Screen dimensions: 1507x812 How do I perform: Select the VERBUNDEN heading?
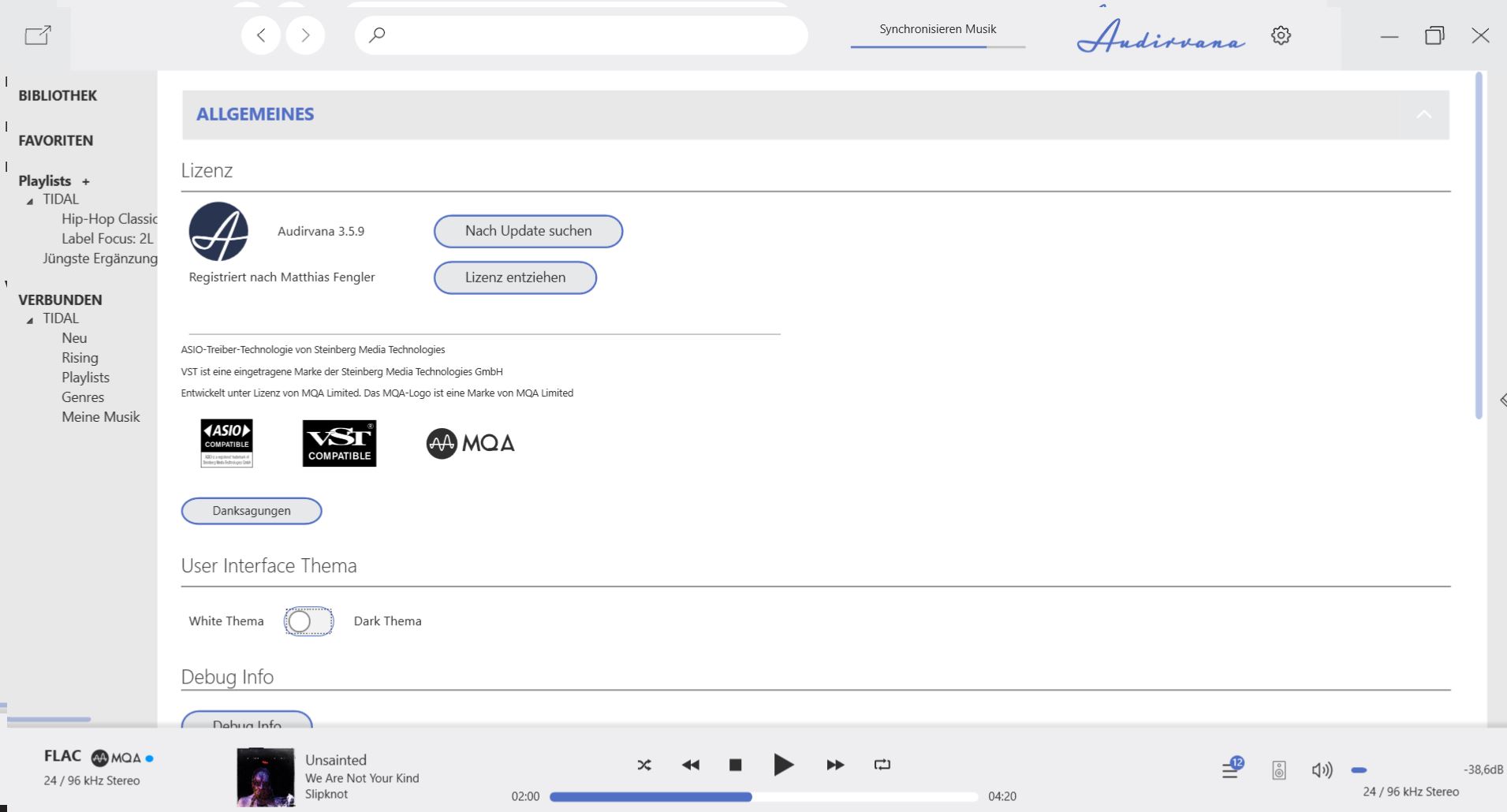(60, 300)
